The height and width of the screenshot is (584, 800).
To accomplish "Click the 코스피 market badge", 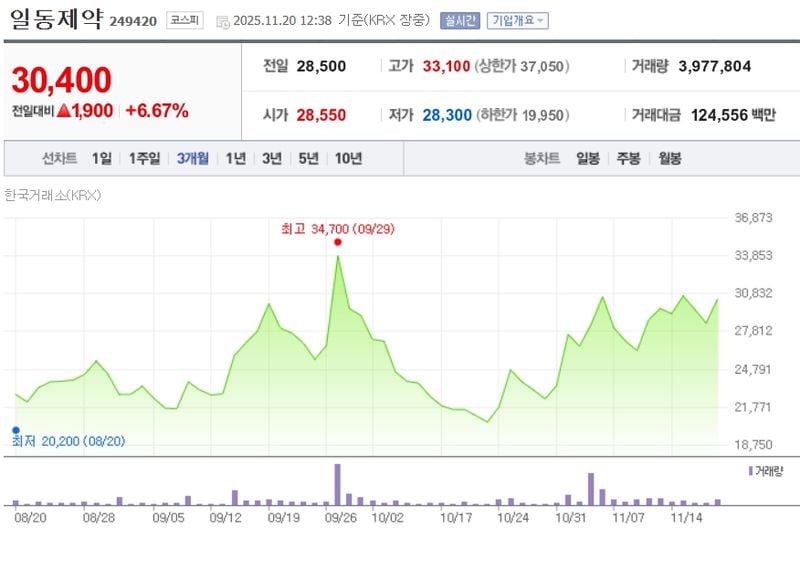I will click(184, 20).
